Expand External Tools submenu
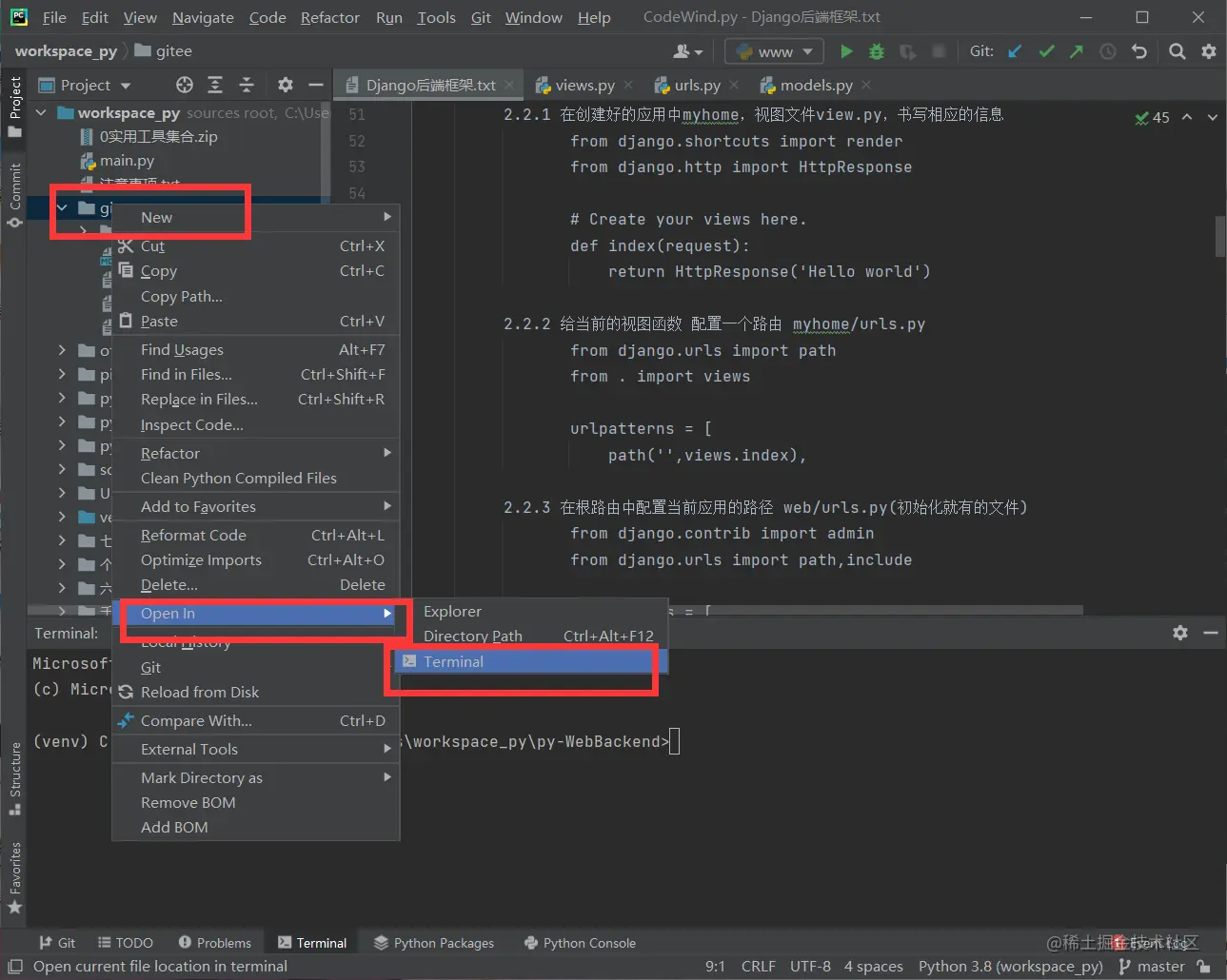1227x980 pixels. (255, 749)
